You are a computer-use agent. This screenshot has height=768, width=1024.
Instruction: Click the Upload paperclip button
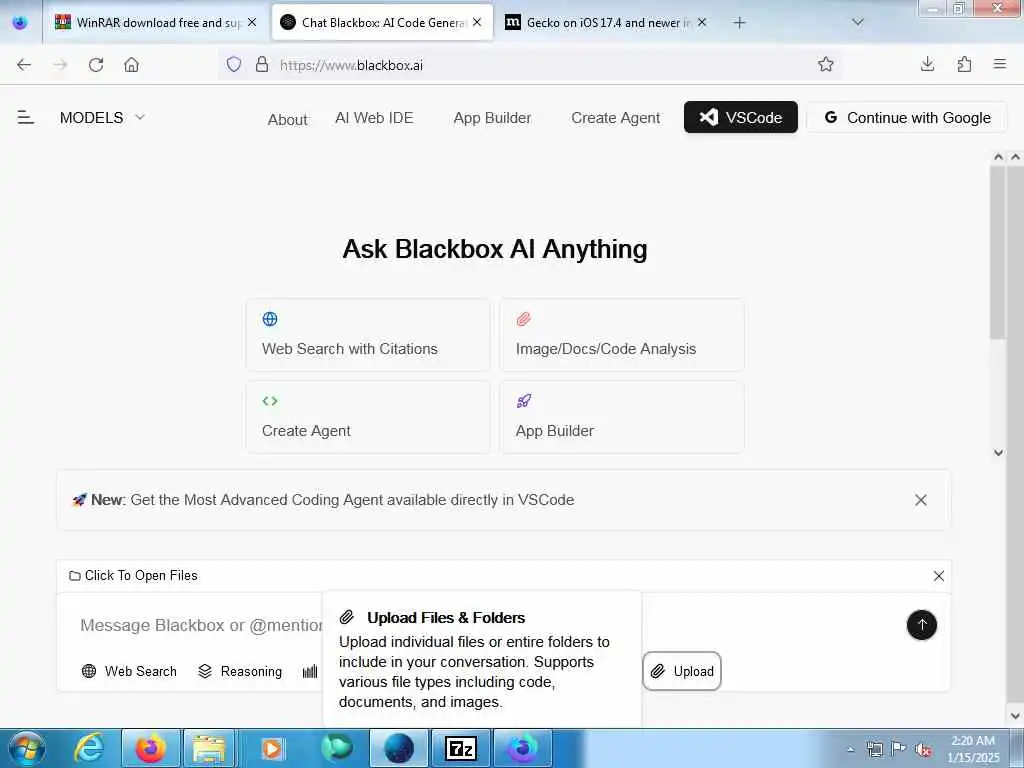coord(682,671)
